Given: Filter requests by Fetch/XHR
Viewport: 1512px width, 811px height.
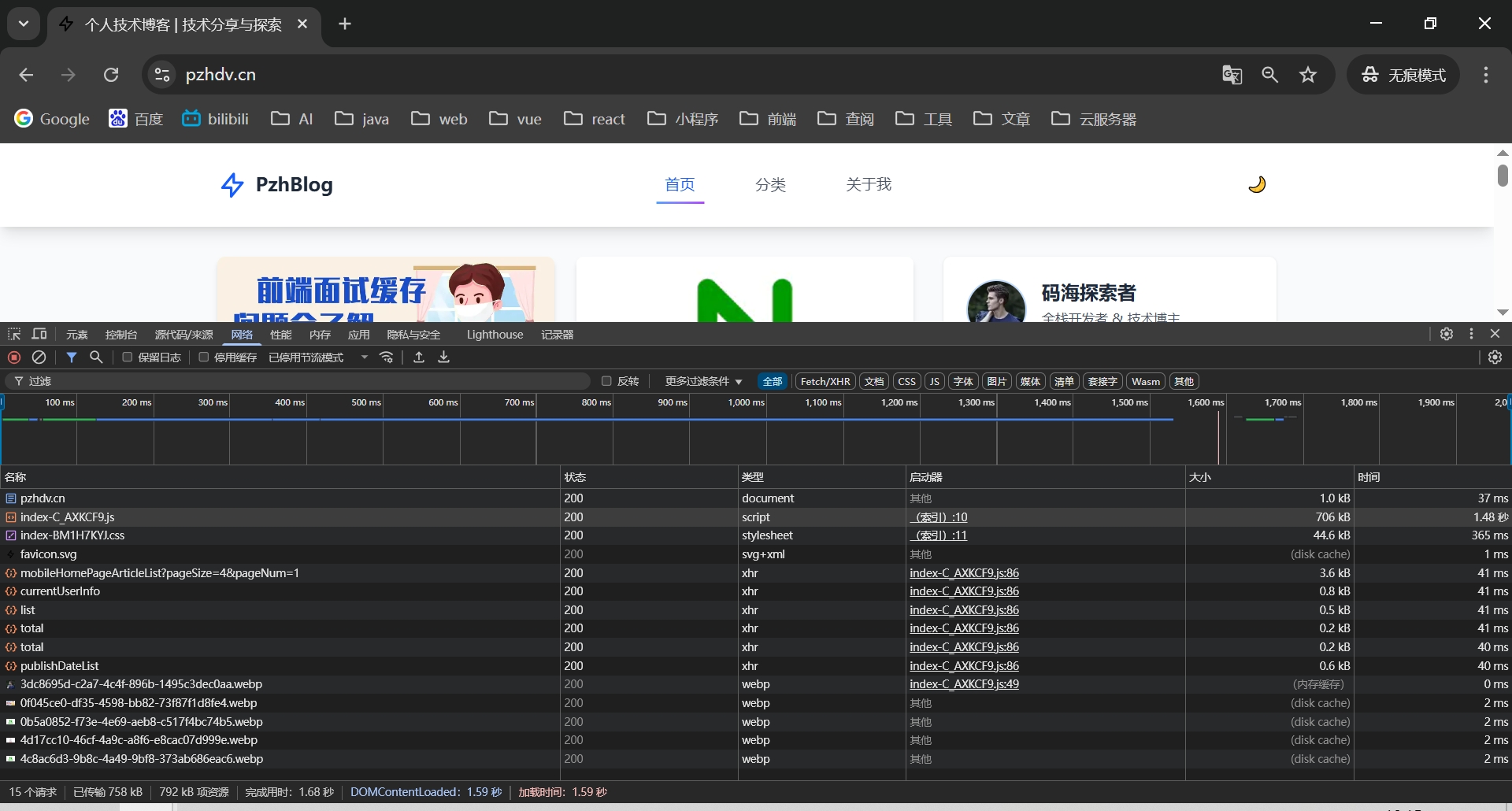Looking at the screenshot, I should (825, 381).
